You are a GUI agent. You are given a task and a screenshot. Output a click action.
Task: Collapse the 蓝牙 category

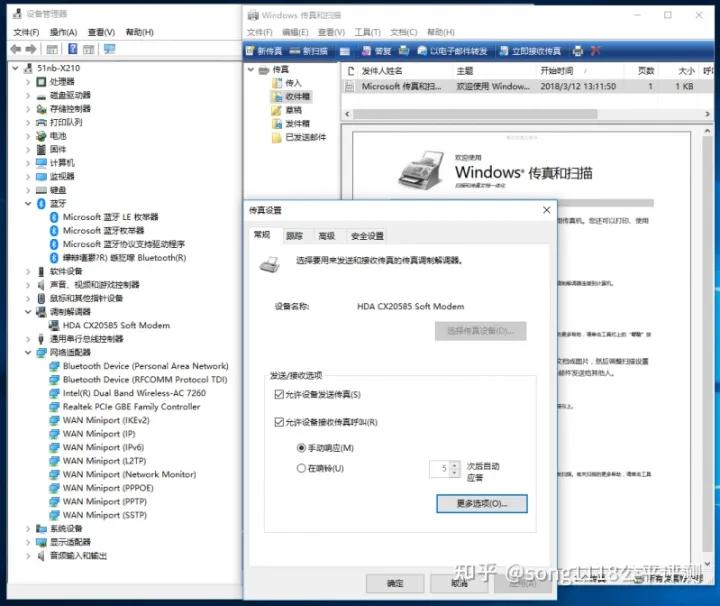coord(28,203)
